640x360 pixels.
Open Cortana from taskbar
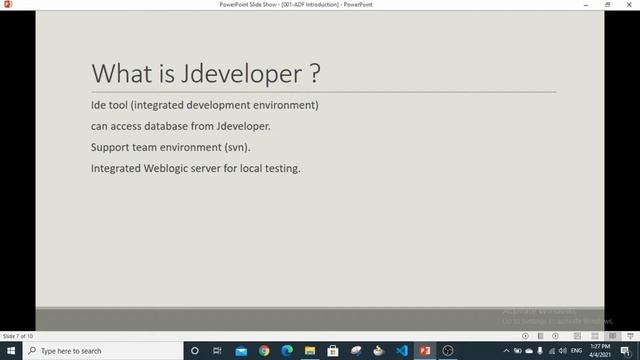(x=195, y=351)
